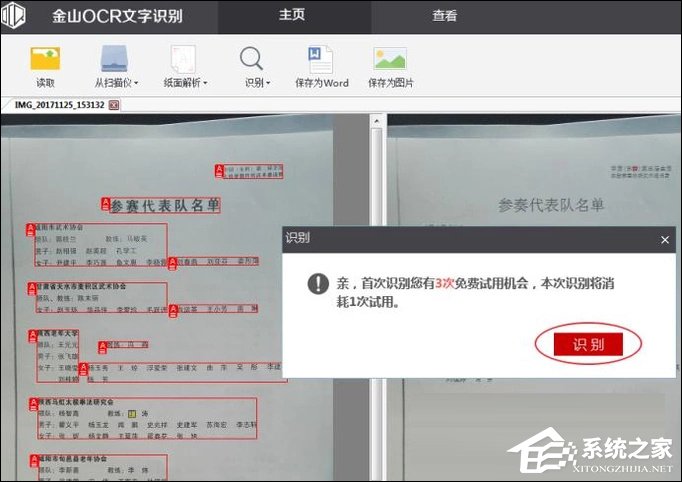
Task: Click the warning exclamation icon in dialog
Action: pos(318,283)
